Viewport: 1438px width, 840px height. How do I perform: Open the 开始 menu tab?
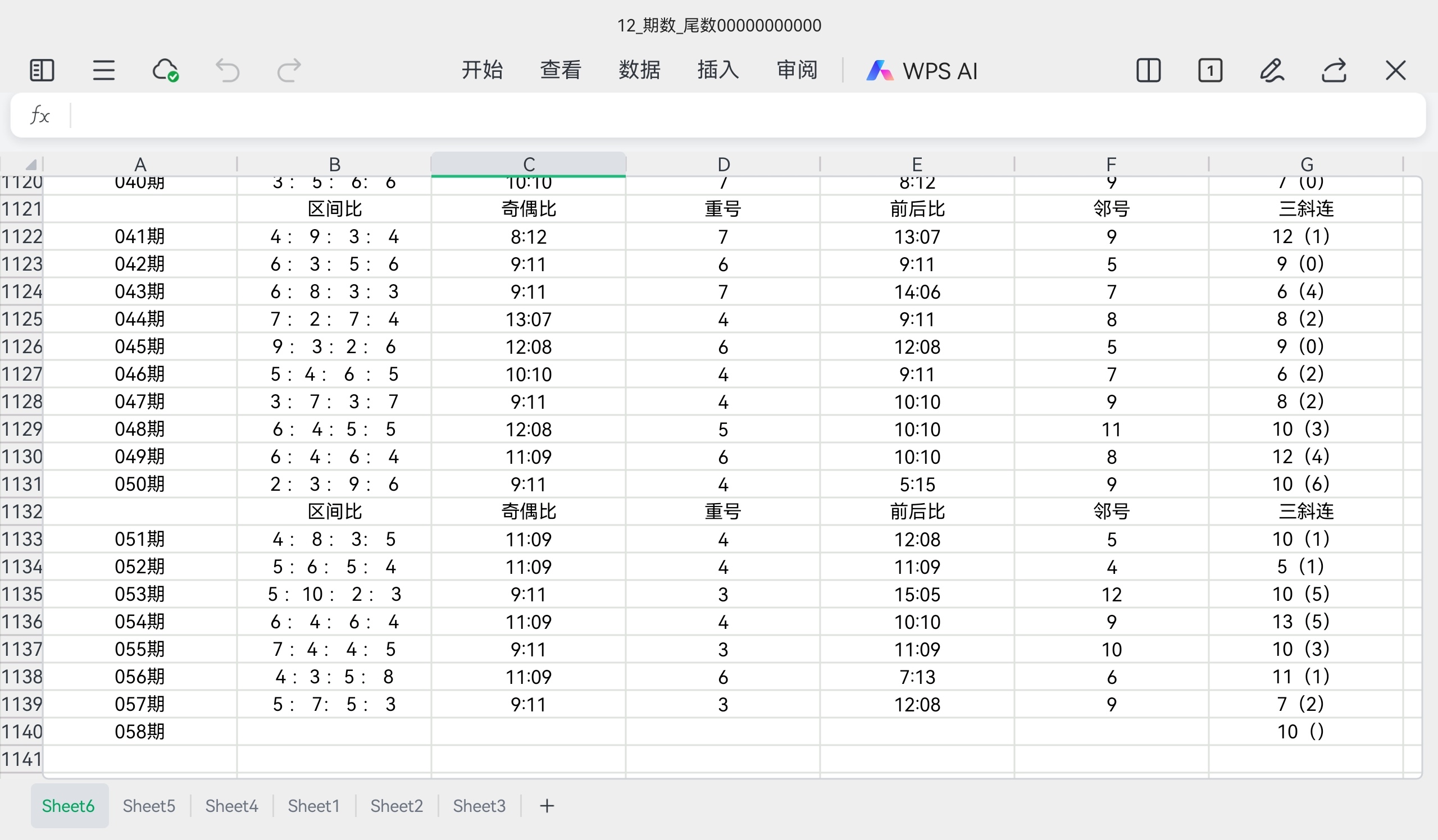pyautogui.click(x=481, y=70)
